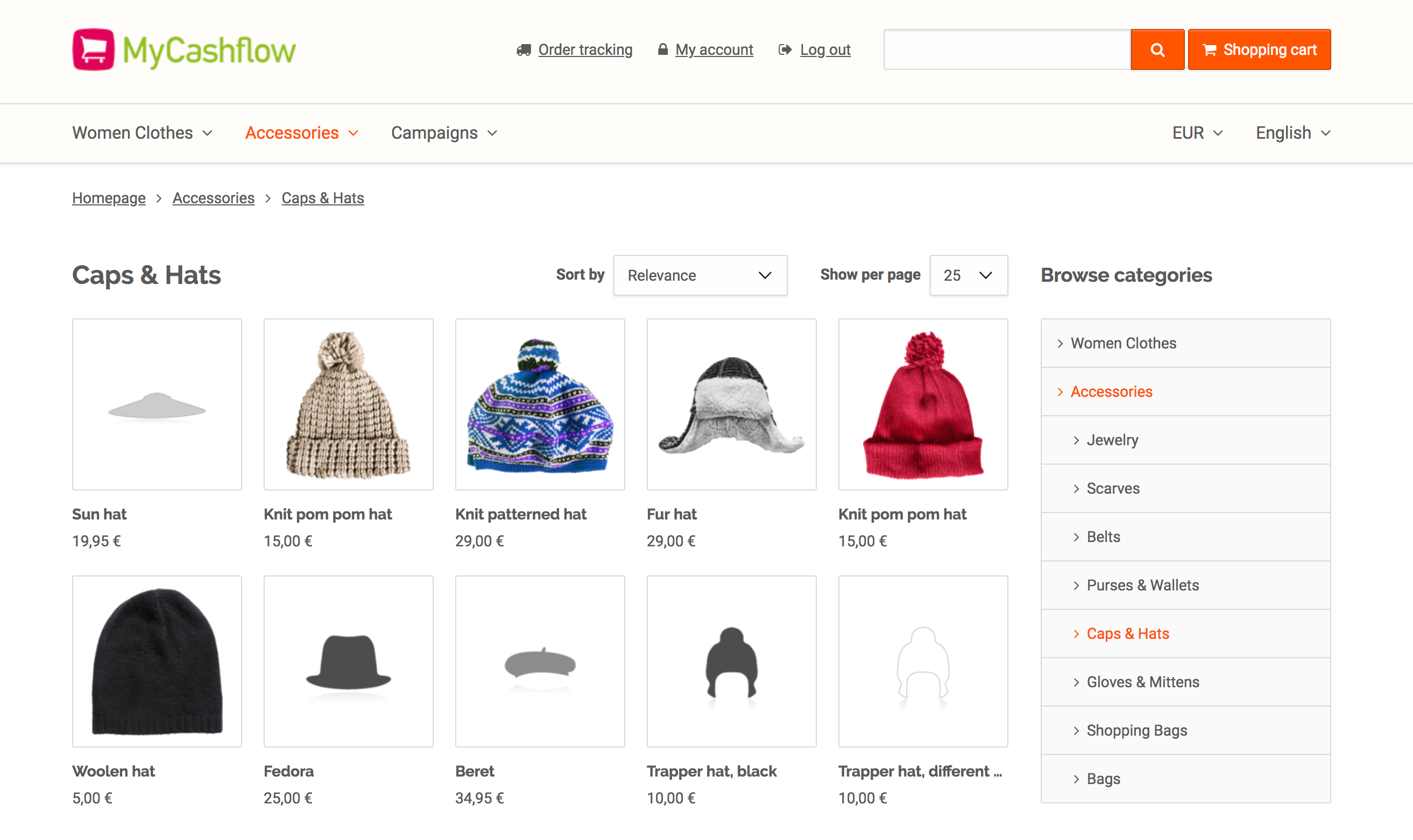This screenshot has height=840, width=1413.
Task: Select Caps & Hats sidebar category
Action: [x=1185, y=633]
